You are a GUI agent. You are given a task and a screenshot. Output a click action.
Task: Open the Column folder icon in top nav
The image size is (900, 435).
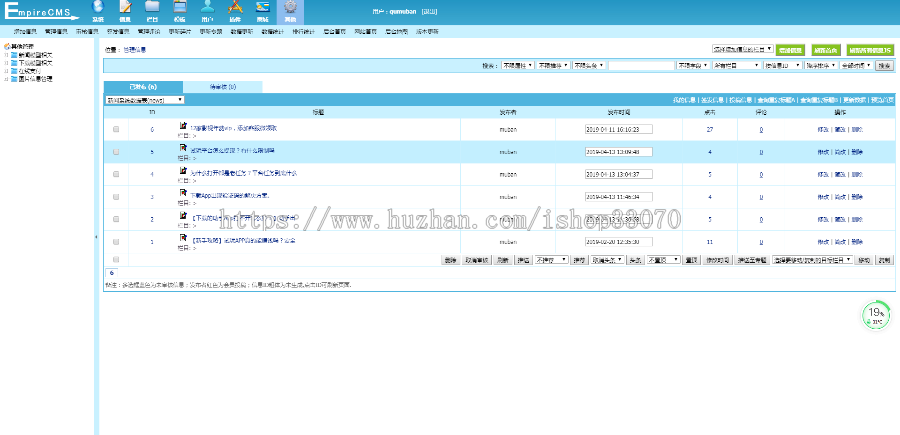[152, 10]
